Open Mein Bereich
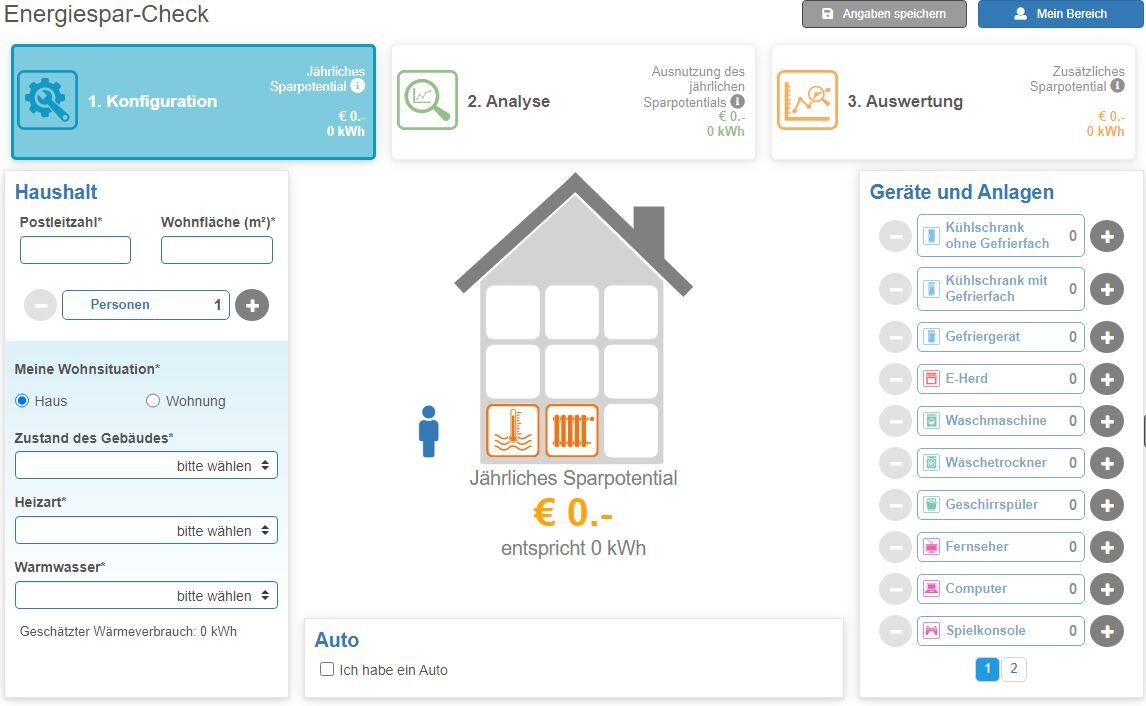This screenshot has height=706, width=1146. click(x=1060, y=14)
